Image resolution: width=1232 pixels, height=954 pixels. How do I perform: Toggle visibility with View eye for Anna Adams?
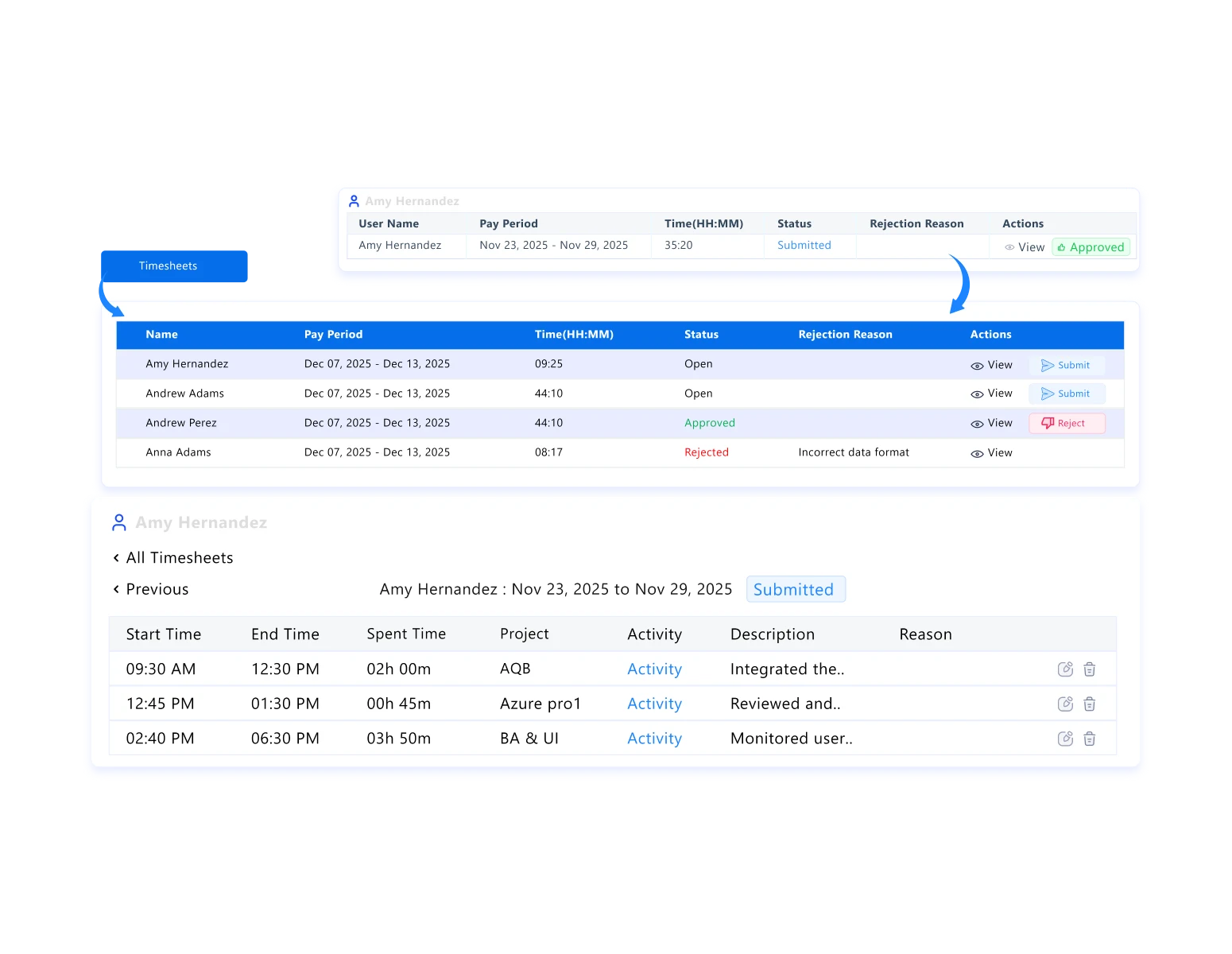[x=978, y=452]
